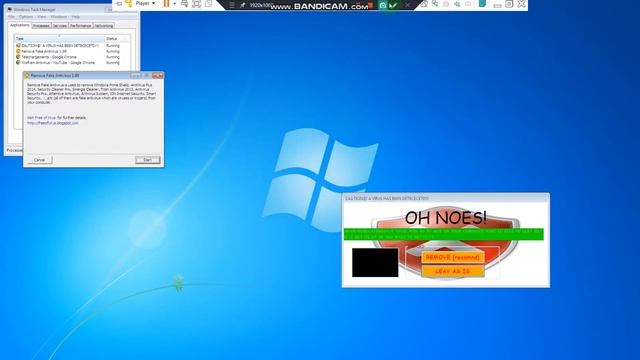The height and width of the screenshot is (360, 640).
Task: Open the Player dropdown in the VM toolbar
Action: (x=145, y=3)
